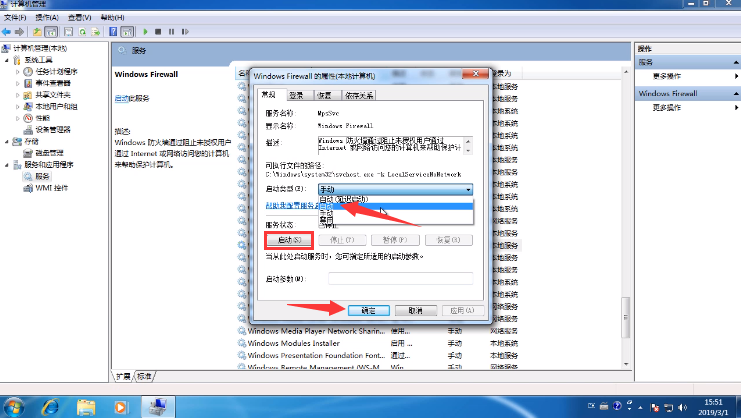This screenshot has height=418, width=741.
Task: Select the 存储 tree node
Action: [32, 141]
